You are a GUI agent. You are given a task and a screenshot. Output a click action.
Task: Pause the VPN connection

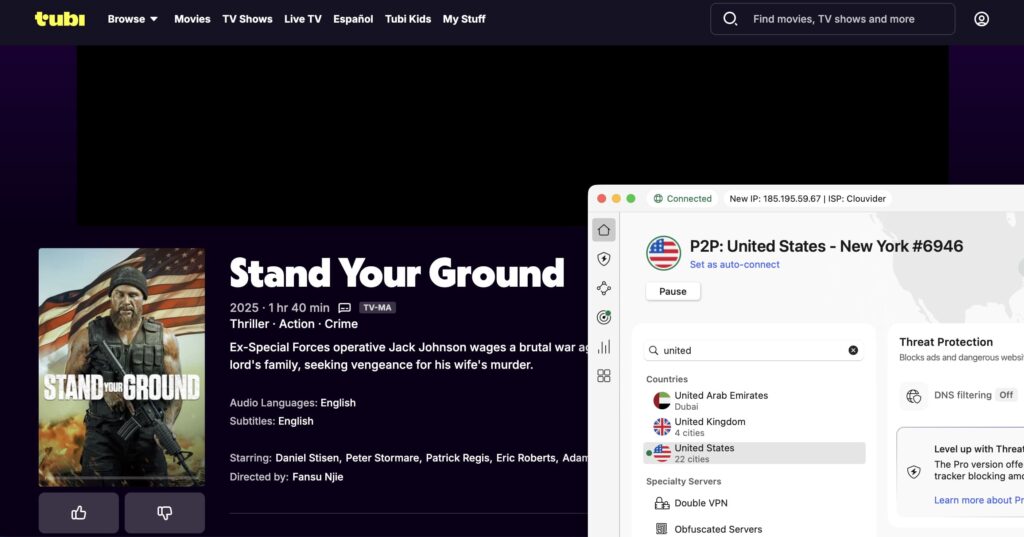[x=673, y=291]
